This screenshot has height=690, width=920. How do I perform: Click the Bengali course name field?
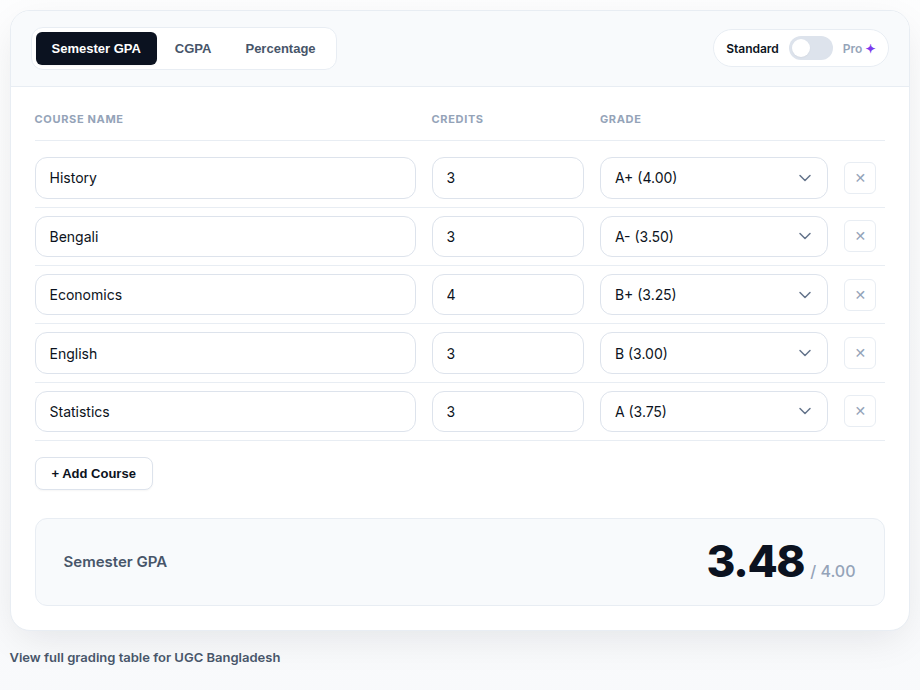225,236
